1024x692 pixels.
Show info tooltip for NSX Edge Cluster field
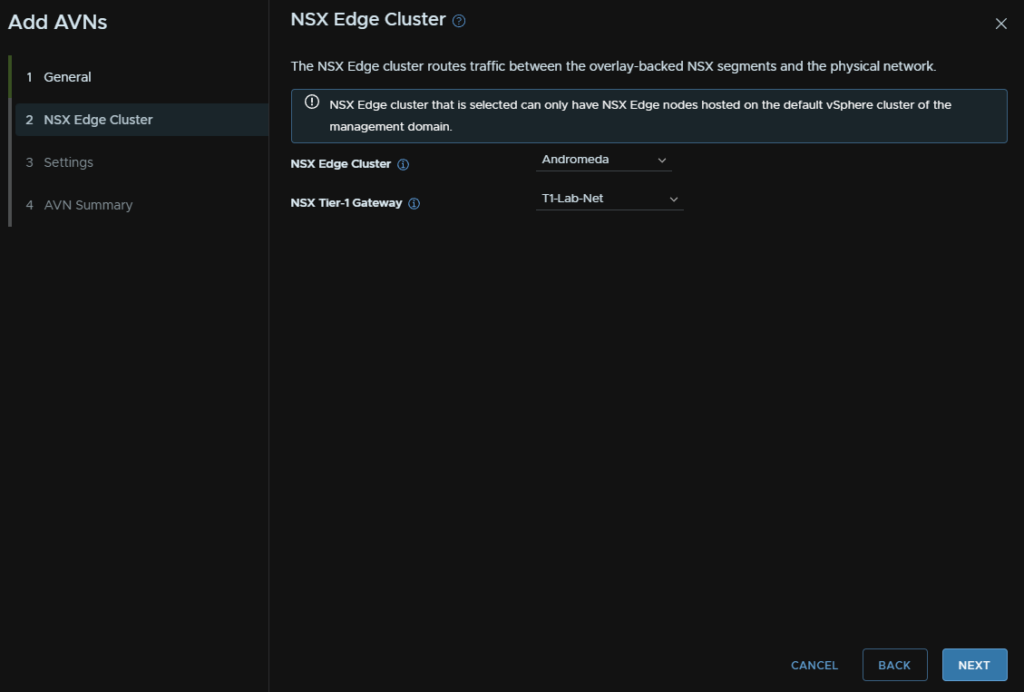(x=403, y=165)
